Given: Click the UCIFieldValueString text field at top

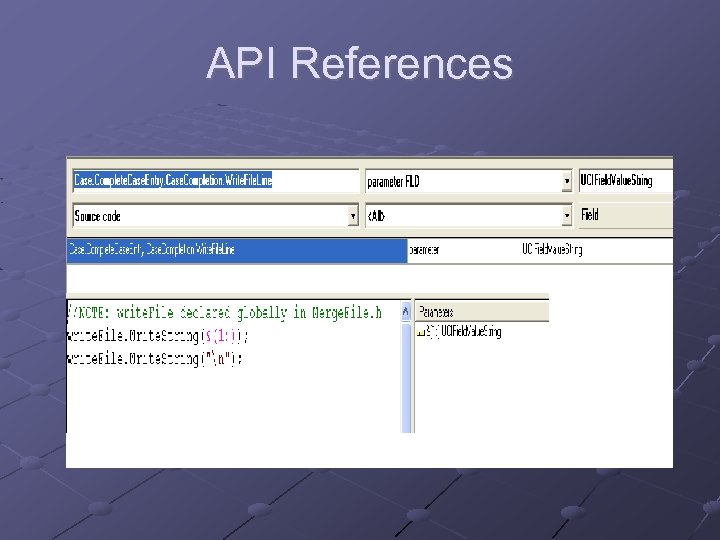Looking at the screenshot, I should pos(626,180).
